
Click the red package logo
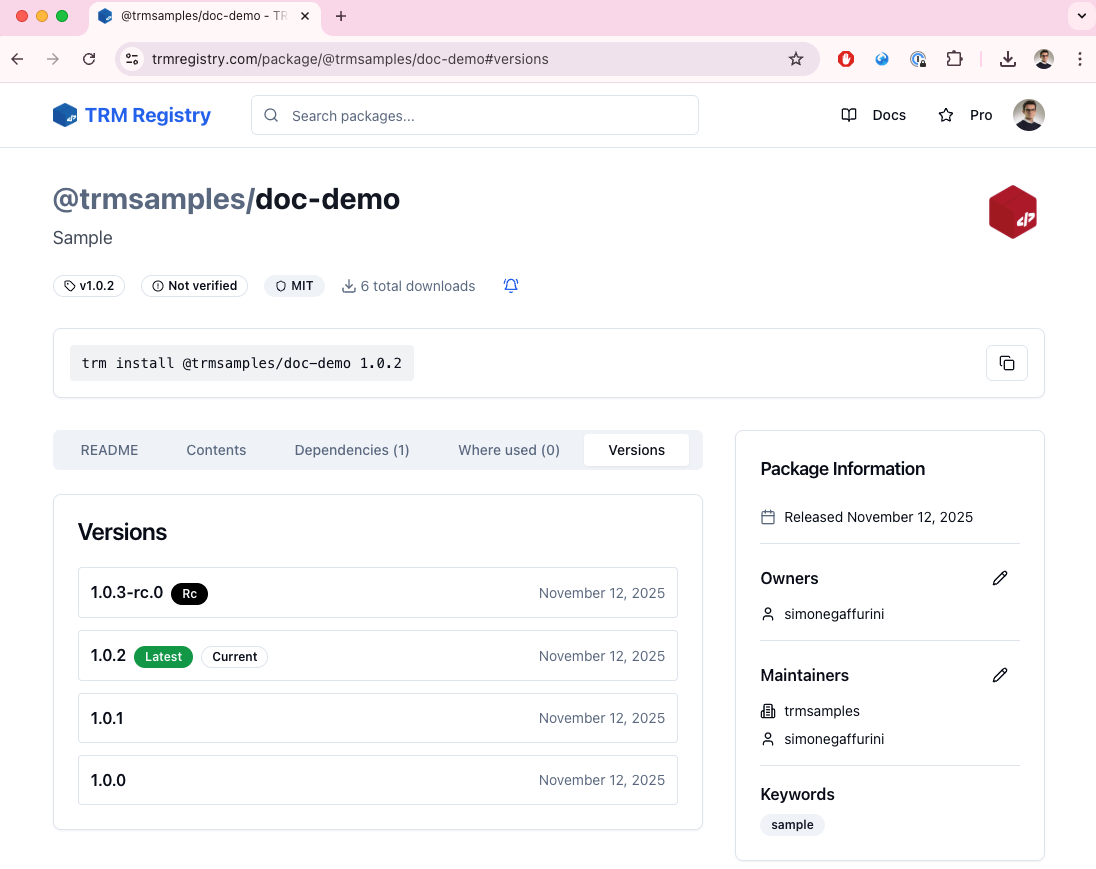coord(1013,212)
